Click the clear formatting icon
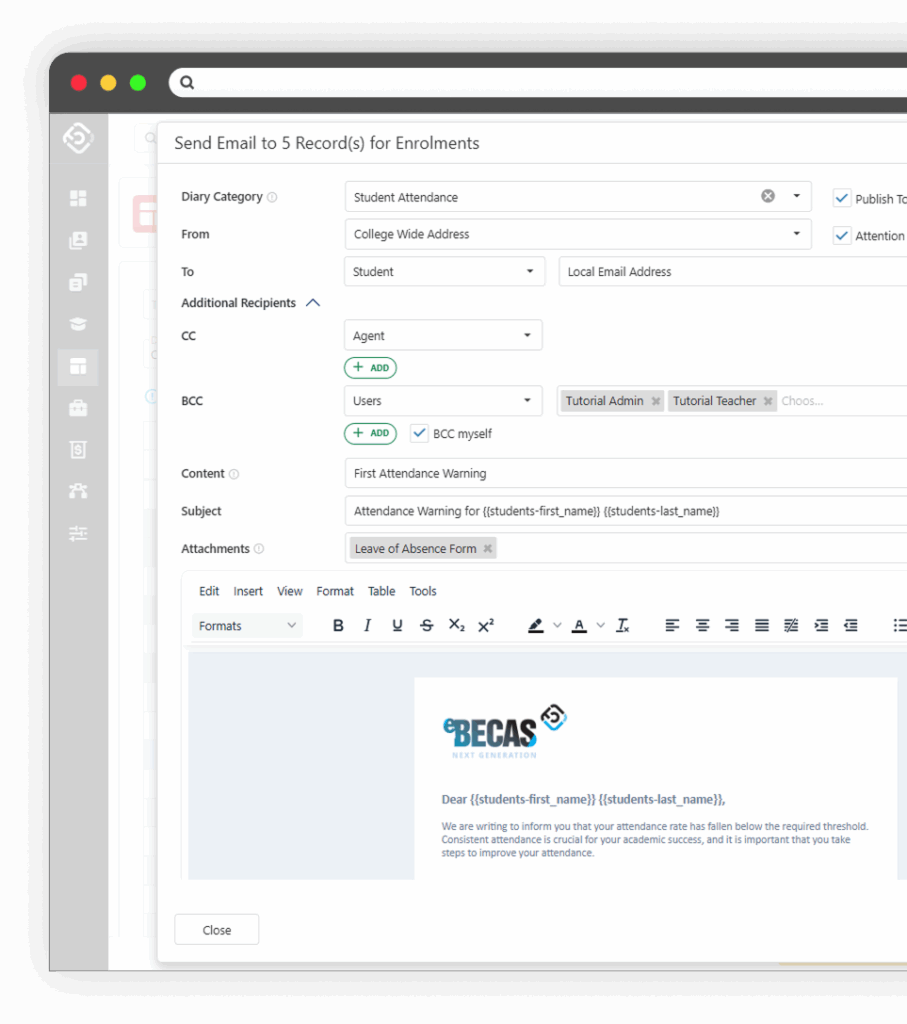Image resolution: width=907 pixels, height=1024 pixels. (x=622, y=626)
